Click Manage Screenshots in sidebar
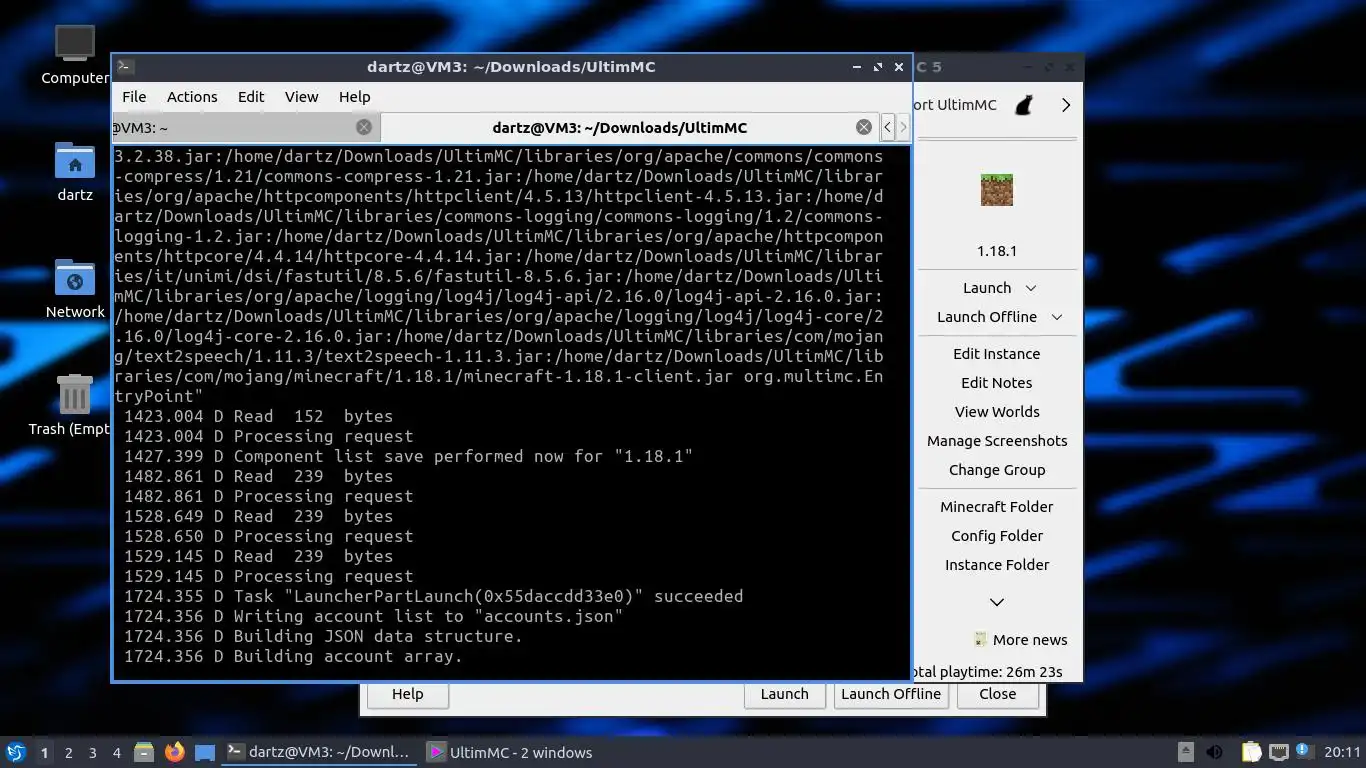The width and height of the screenshot is (1366, 768). [x=997, y=441]
